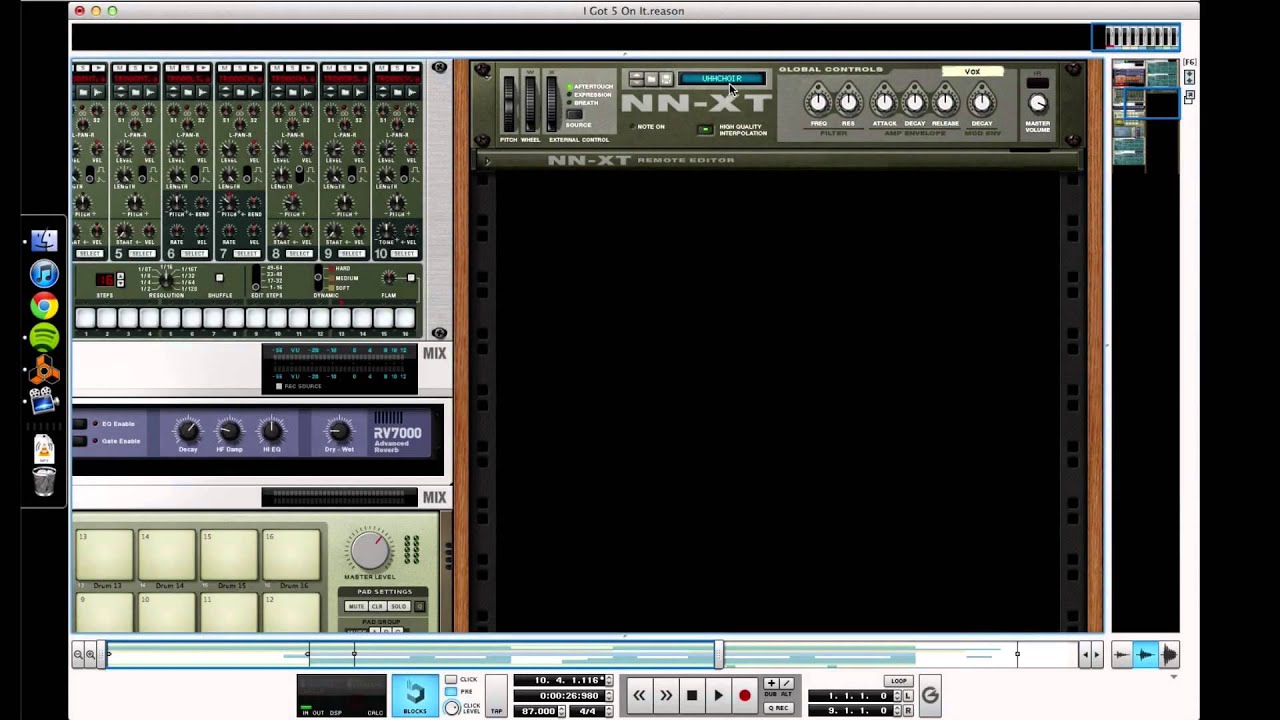Image resolution: width=1280 pixels, height=720 pixels.
Task: Select the largest waveform zoom icon
Action: tap(1168, 655)
